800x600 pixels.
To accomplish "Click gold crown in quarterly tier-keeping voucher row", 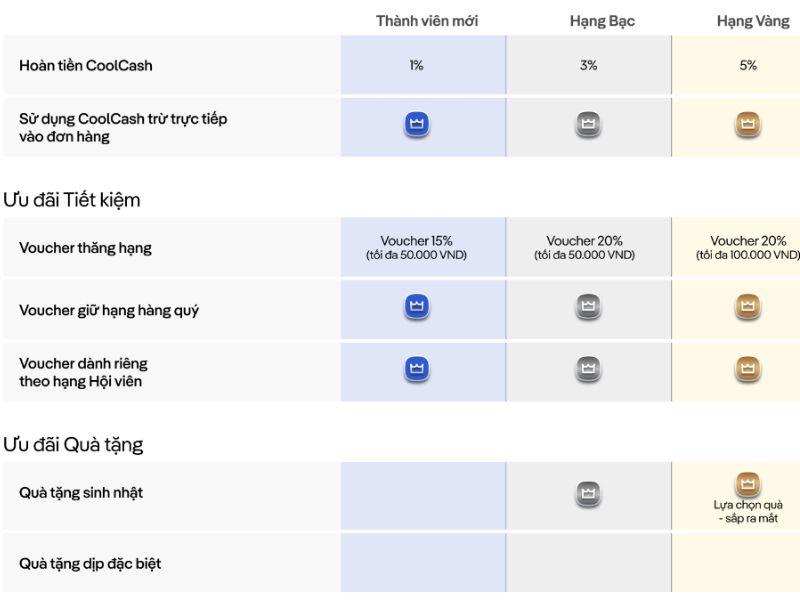I will (x=747, y=307).
